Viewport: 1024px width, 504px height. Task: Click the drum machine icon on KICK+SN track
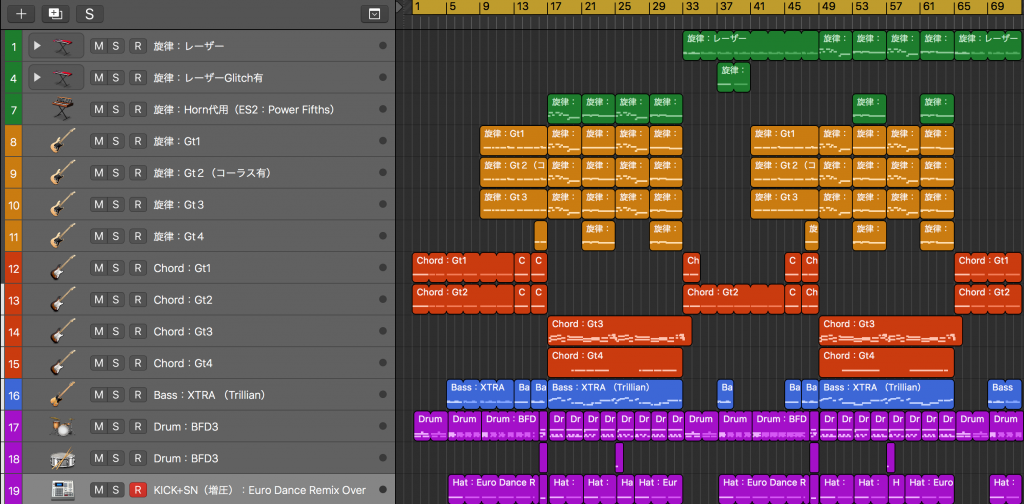click(x=63, y=490)
